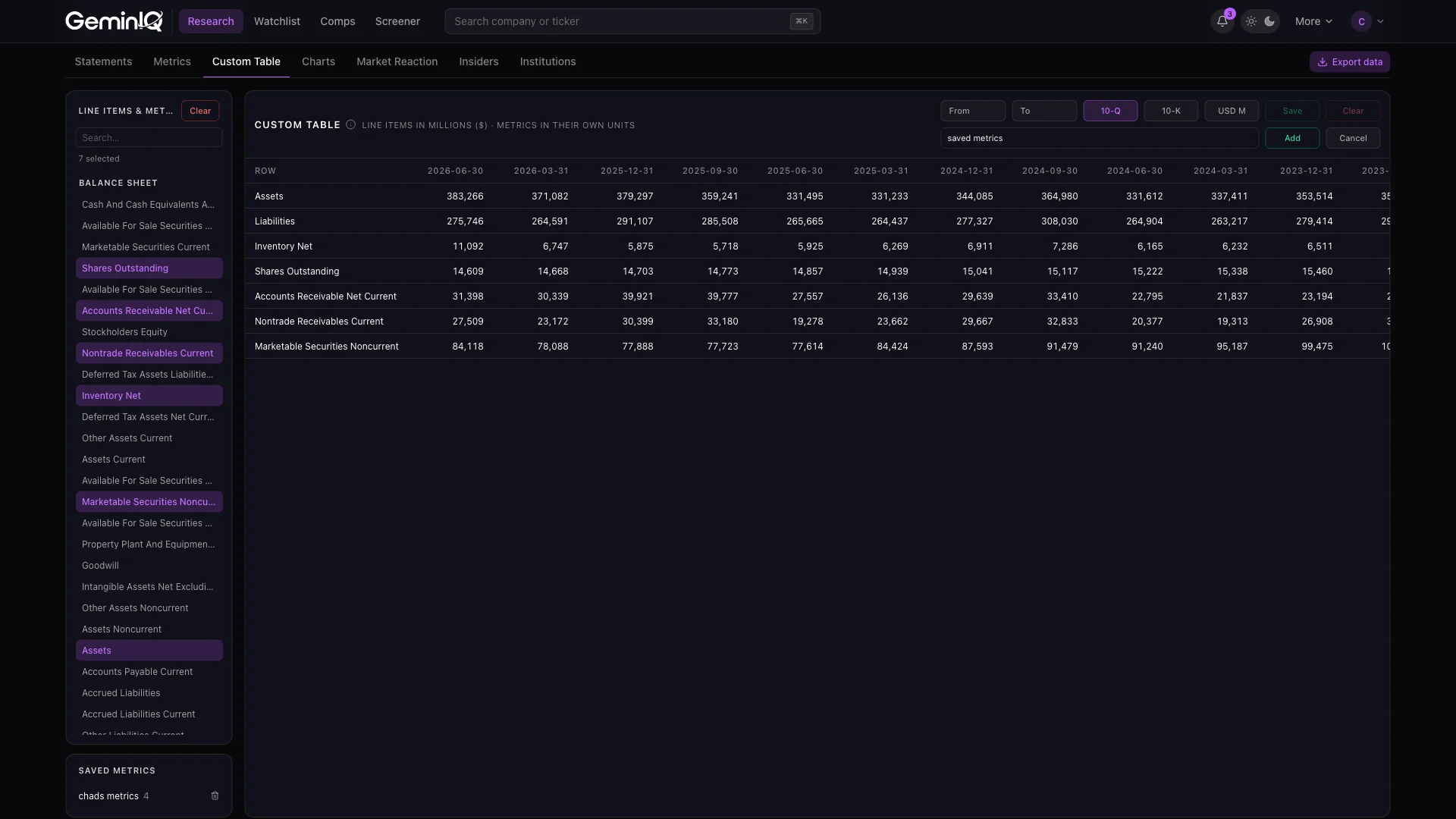Open the Comps page
Image resolution: width=1456 pixels, height=819 pixels.
pyautogui.click(x=337, y=21)
